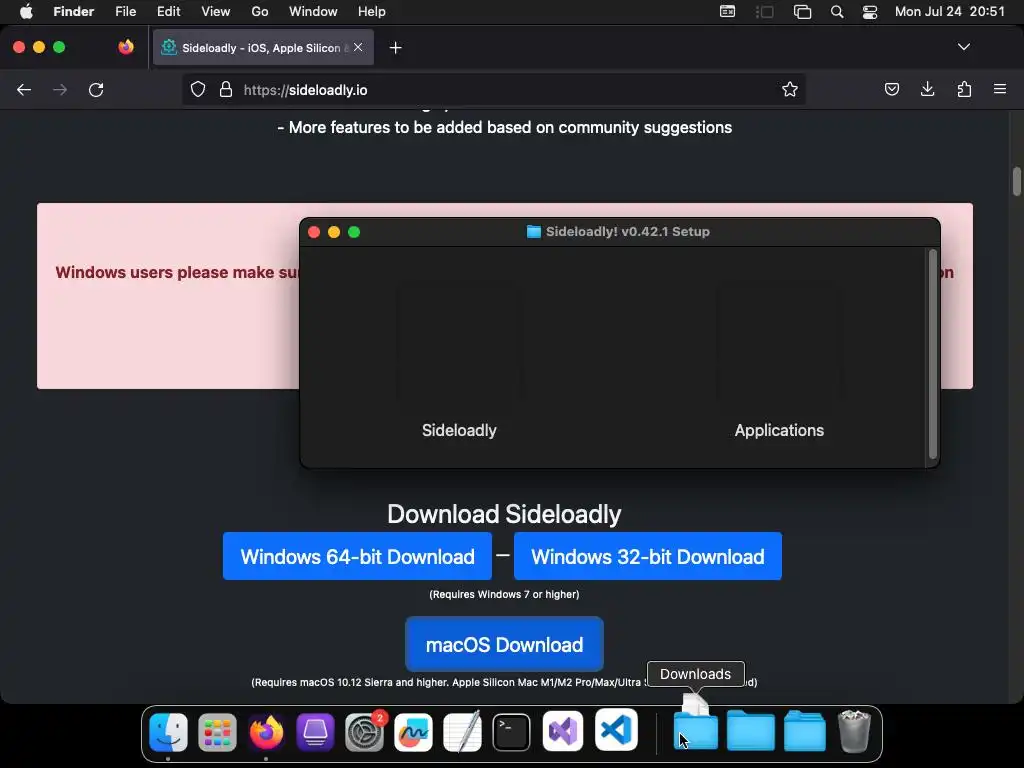
Task: Open Launchpad from the dock
Action: pyautogui.click(x=217, y=732)
